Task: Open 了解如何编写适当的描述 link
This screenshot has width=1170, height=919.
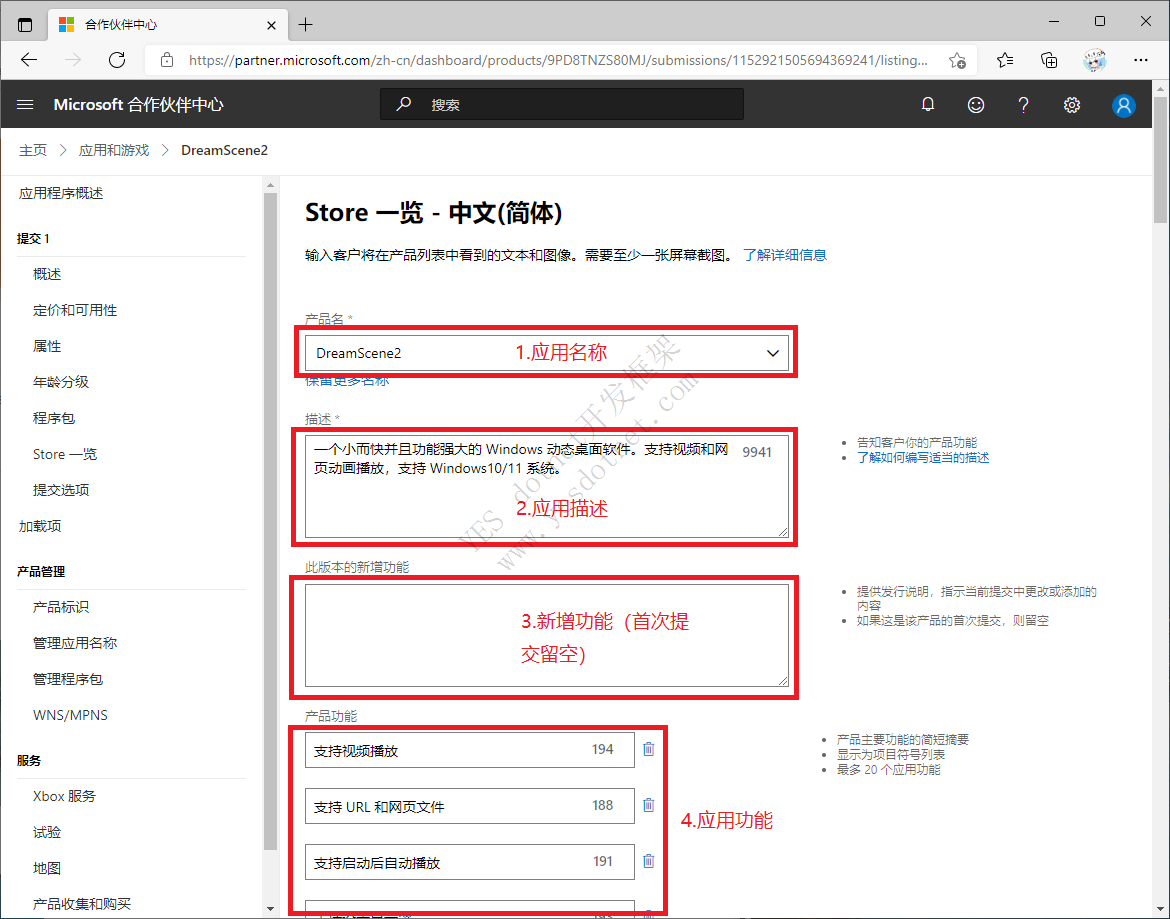Action: point(923,457)
